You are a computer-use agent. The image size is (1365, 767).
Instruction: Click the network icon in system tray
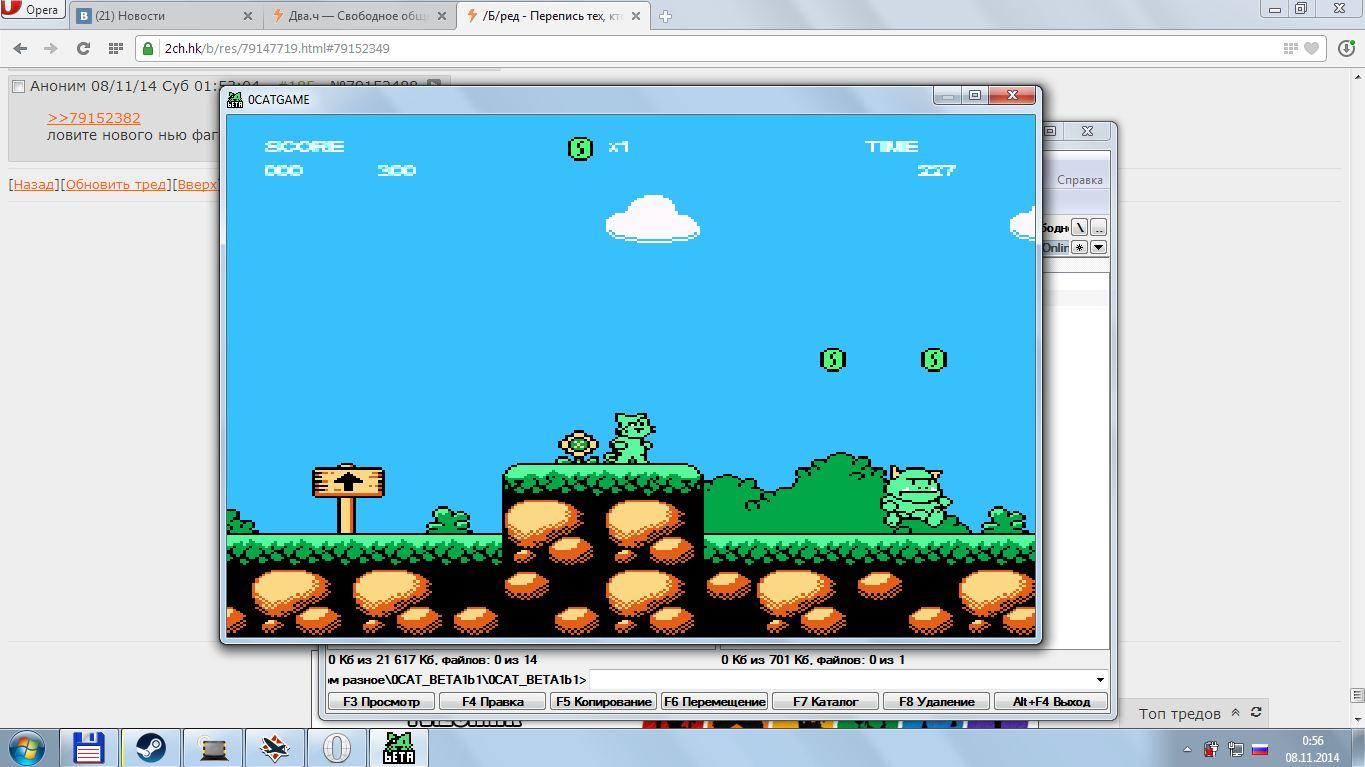click(1236, 749)
